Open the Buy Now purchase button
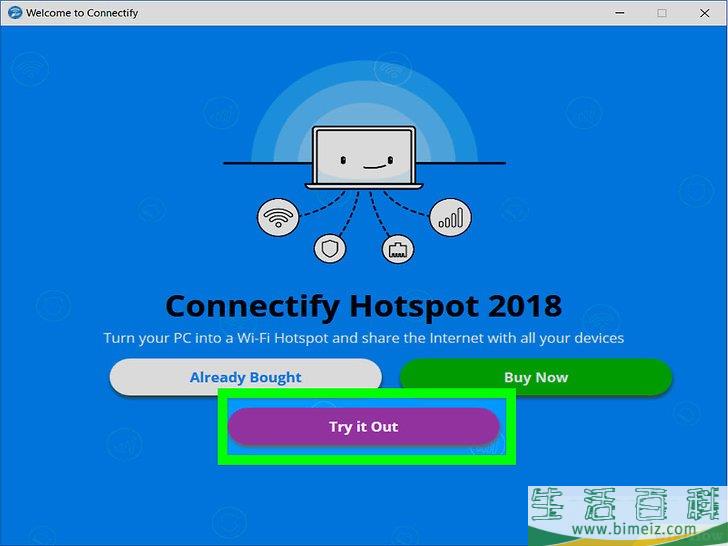Screen dimensions: 728x546 coord(536,377)
